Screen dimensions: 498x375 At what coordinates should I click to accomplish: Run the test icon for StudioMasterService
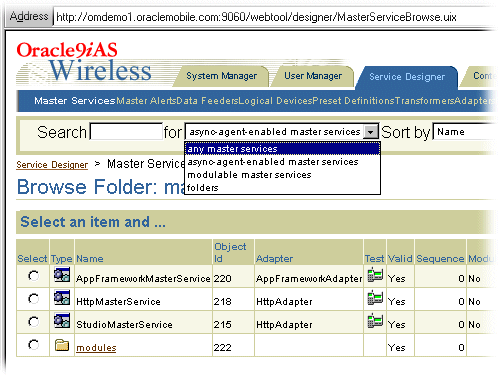click(375, 321)
